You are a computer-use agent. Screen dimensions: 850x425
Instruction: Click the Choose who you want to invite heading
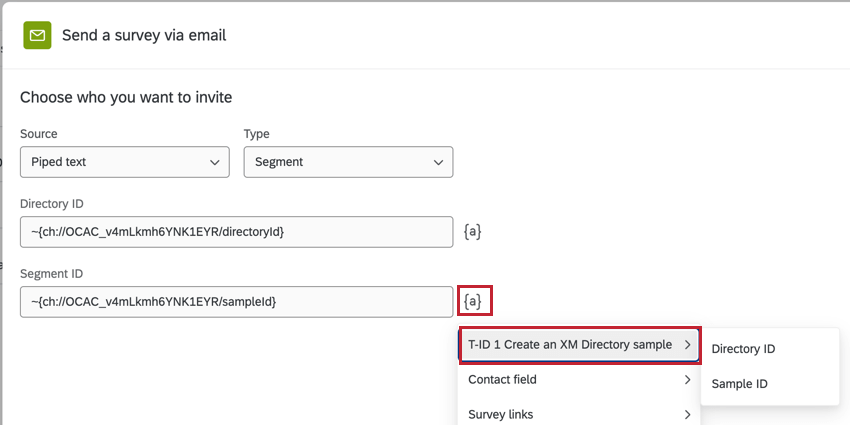click(126, 97)
